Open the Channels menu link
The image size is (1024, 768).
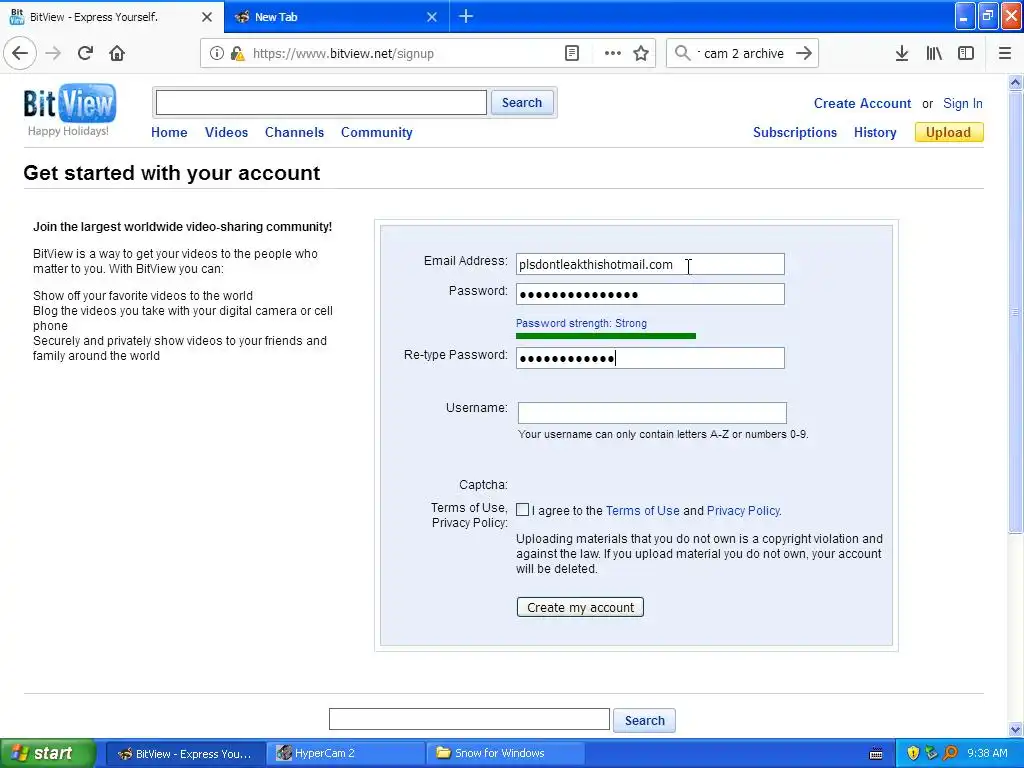(295, 133)
